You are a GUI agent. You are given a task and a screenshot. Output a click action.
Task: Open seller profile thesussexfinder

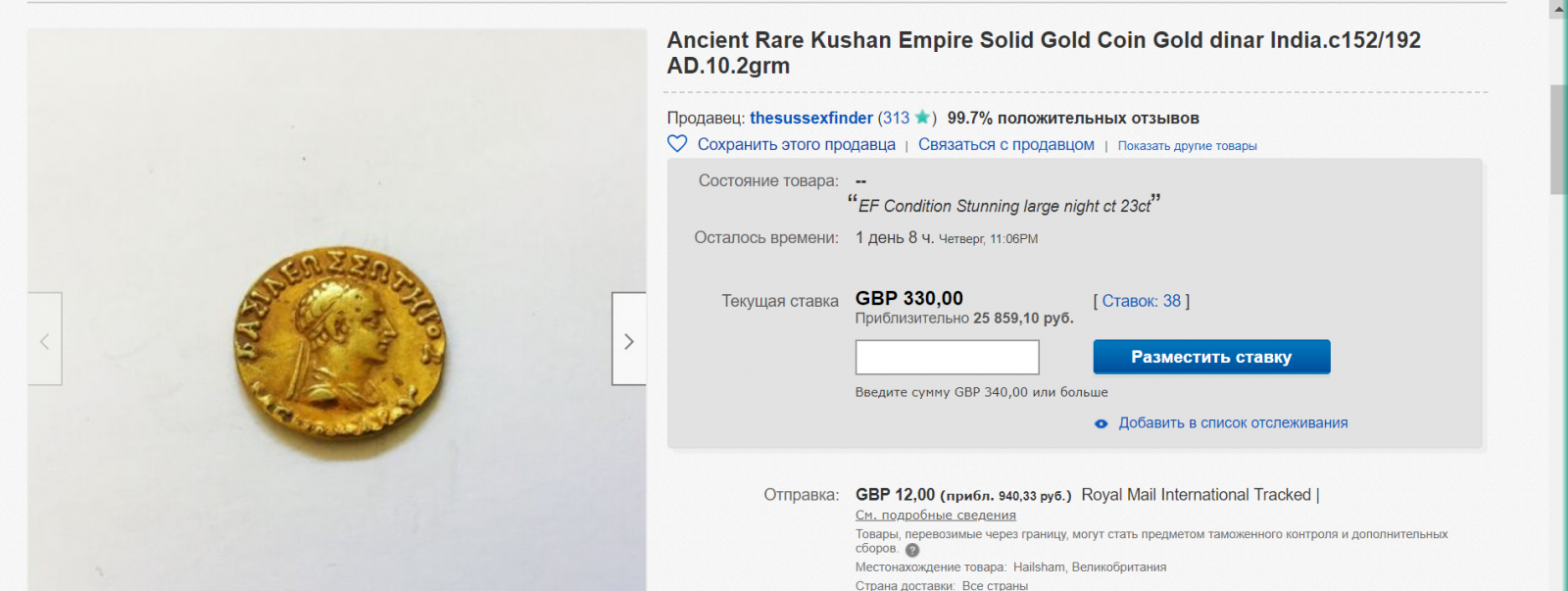pos(811,118)
